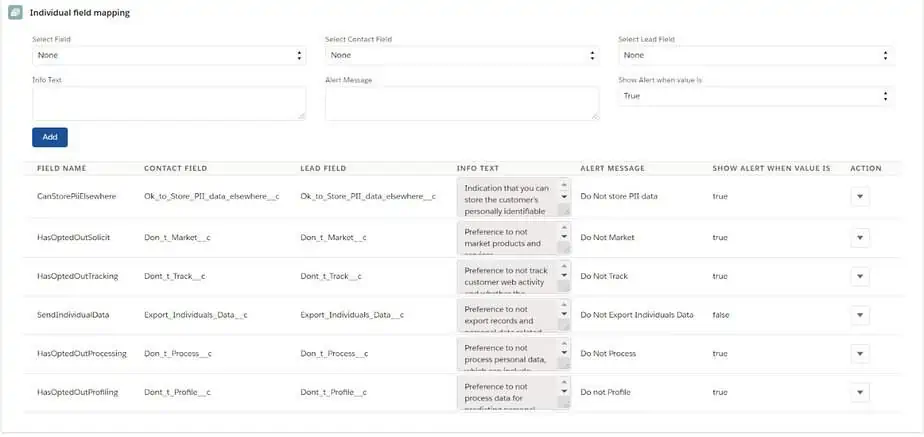Open action menu for CanStorePiiElsewhere row
Screen dimensions: 924x437
[x=860, y=197]
